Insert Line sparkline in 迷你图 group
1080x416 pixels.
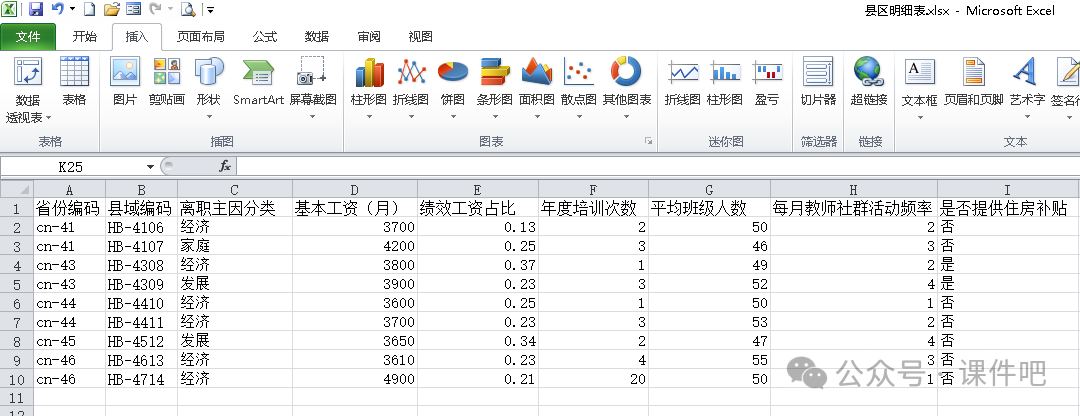click(x=683, y=81)
